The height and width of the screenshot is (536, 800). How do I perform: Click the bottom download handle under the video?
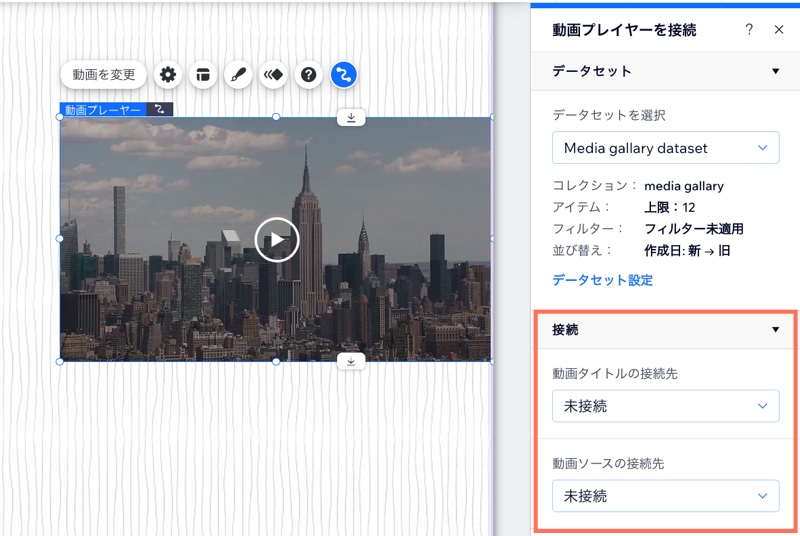tap(351, 361)
